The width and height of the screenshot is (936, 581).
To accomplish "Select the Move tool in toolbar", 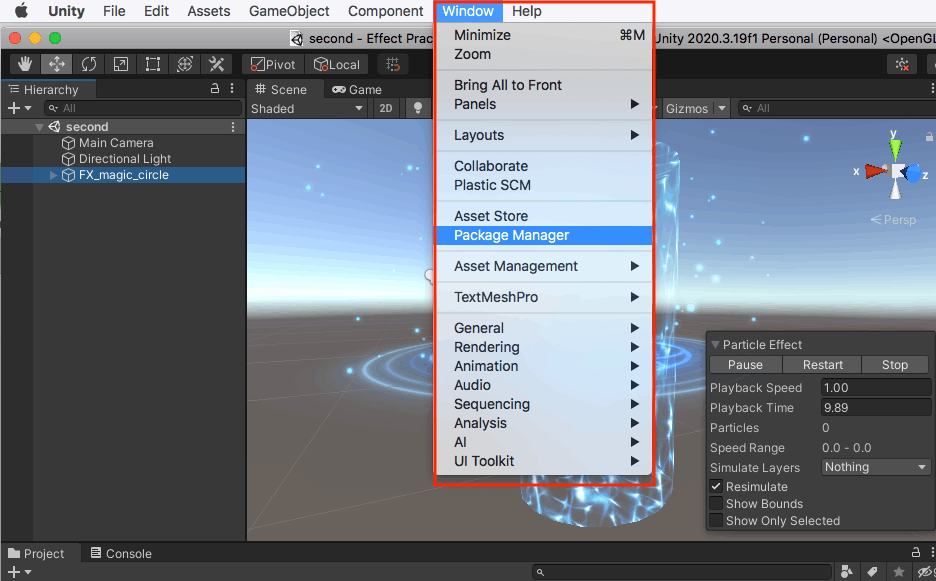I will 57,64.
